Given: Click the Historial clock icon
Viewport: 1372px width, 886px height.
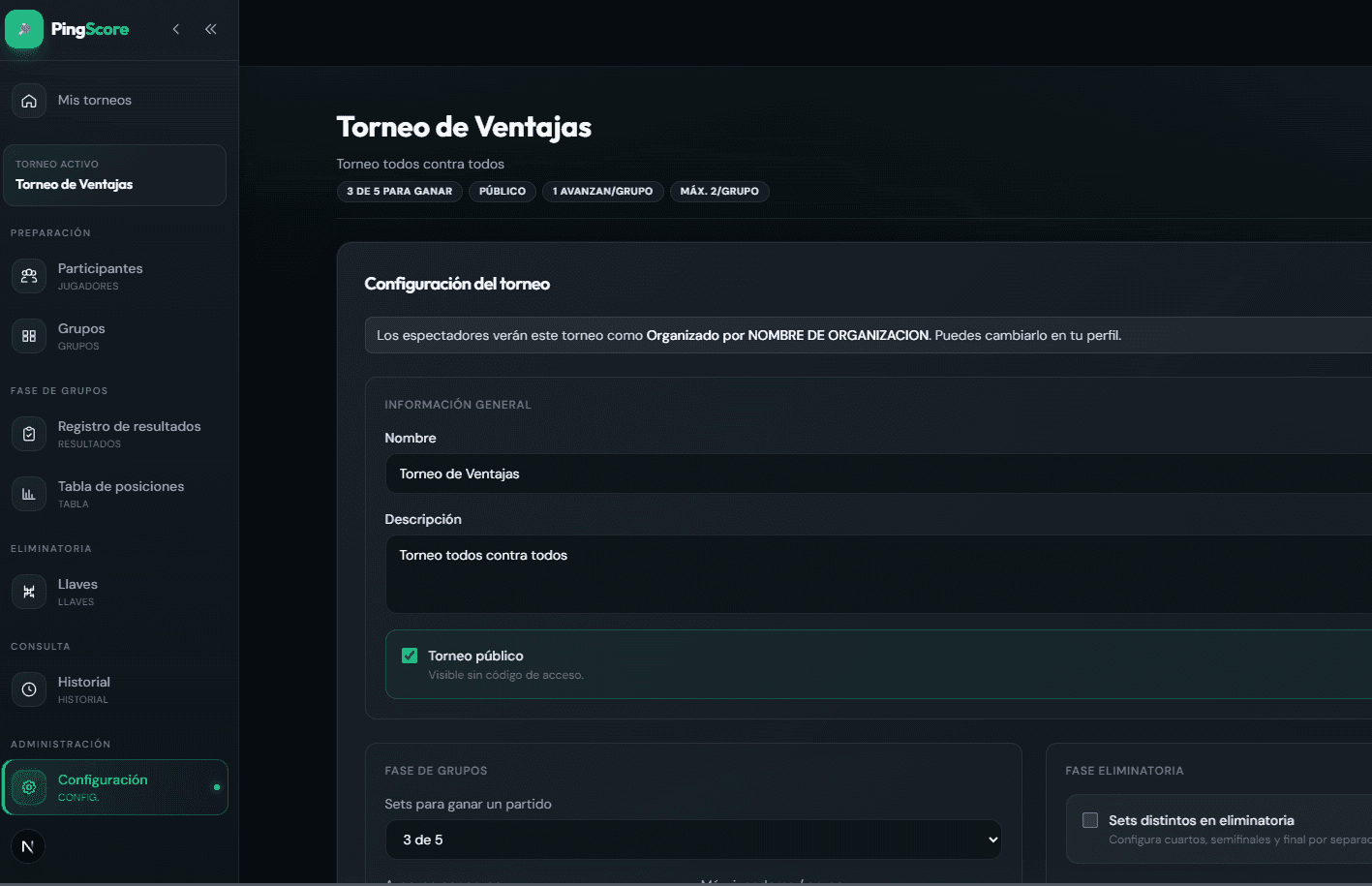Looking at the screenshot, I should point(29,689).
